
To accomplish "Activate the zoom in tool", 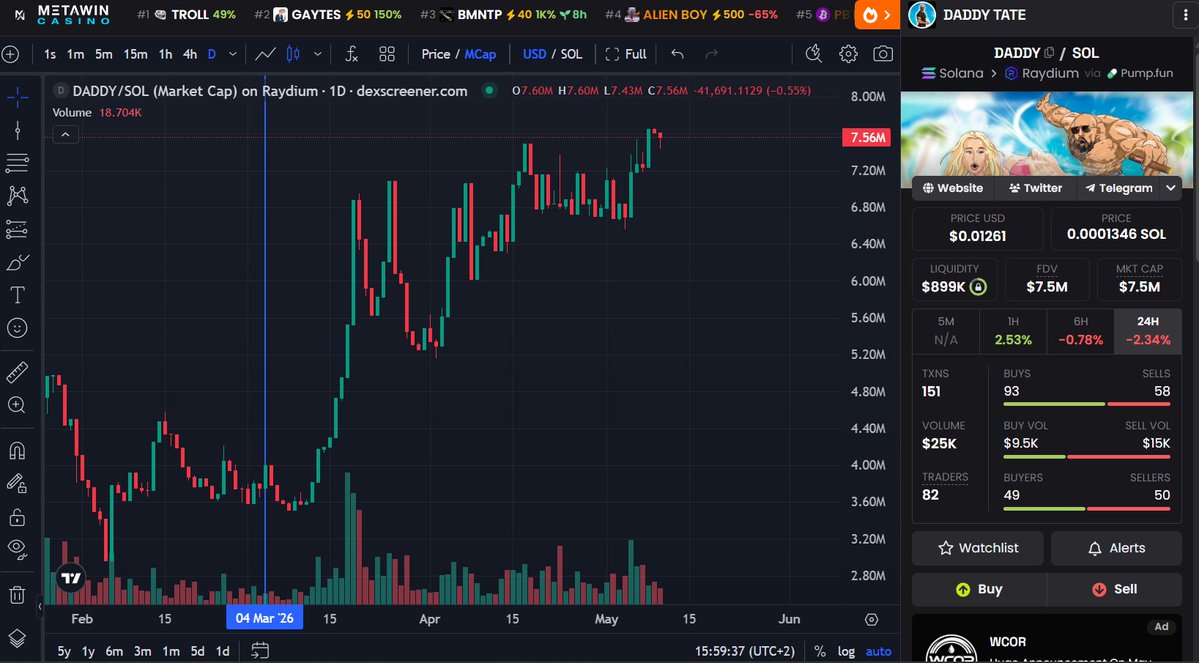I will [17, 405].
